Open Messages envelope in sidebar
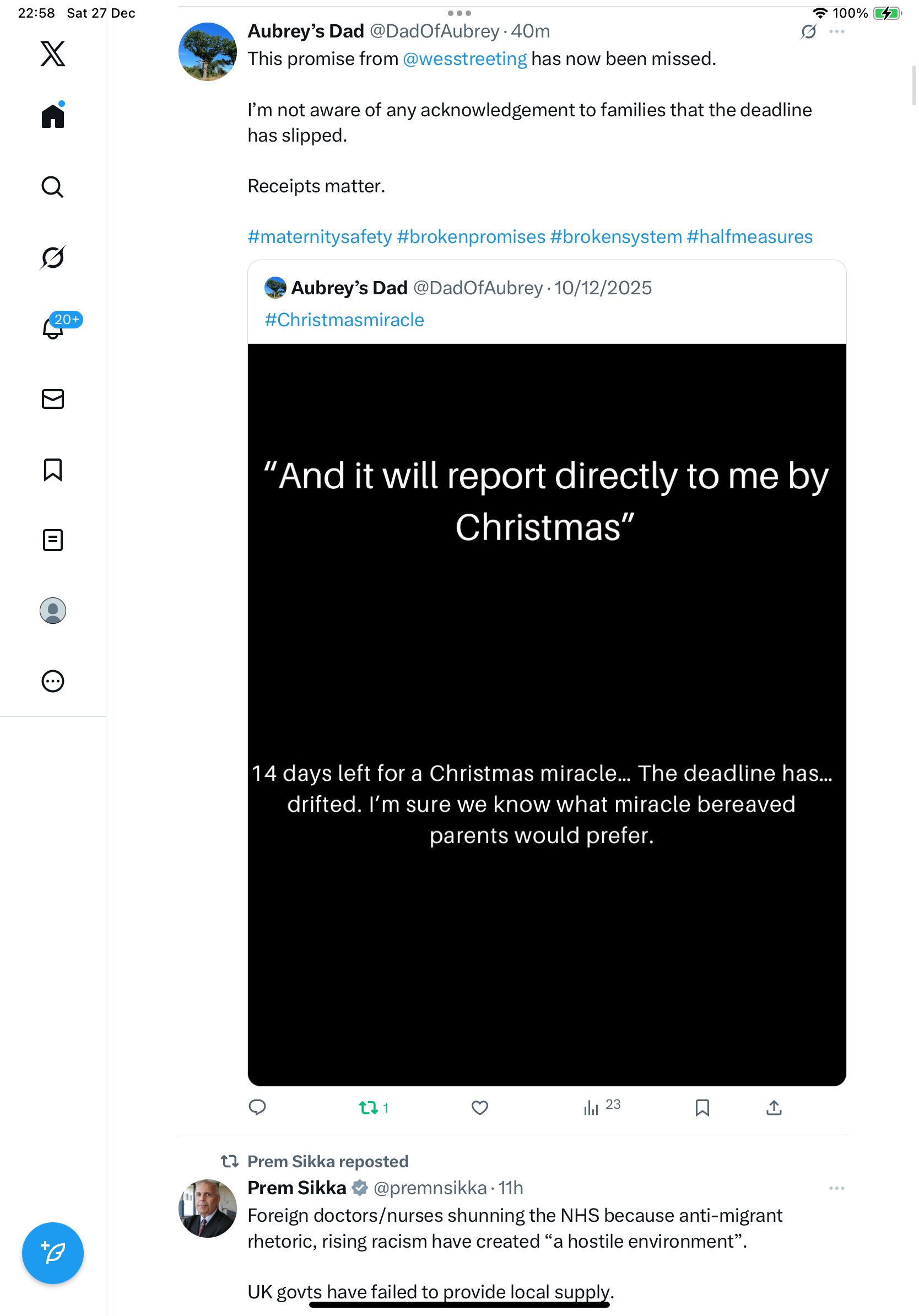Viewport: 919px width, 1316px height. point(53,399)
